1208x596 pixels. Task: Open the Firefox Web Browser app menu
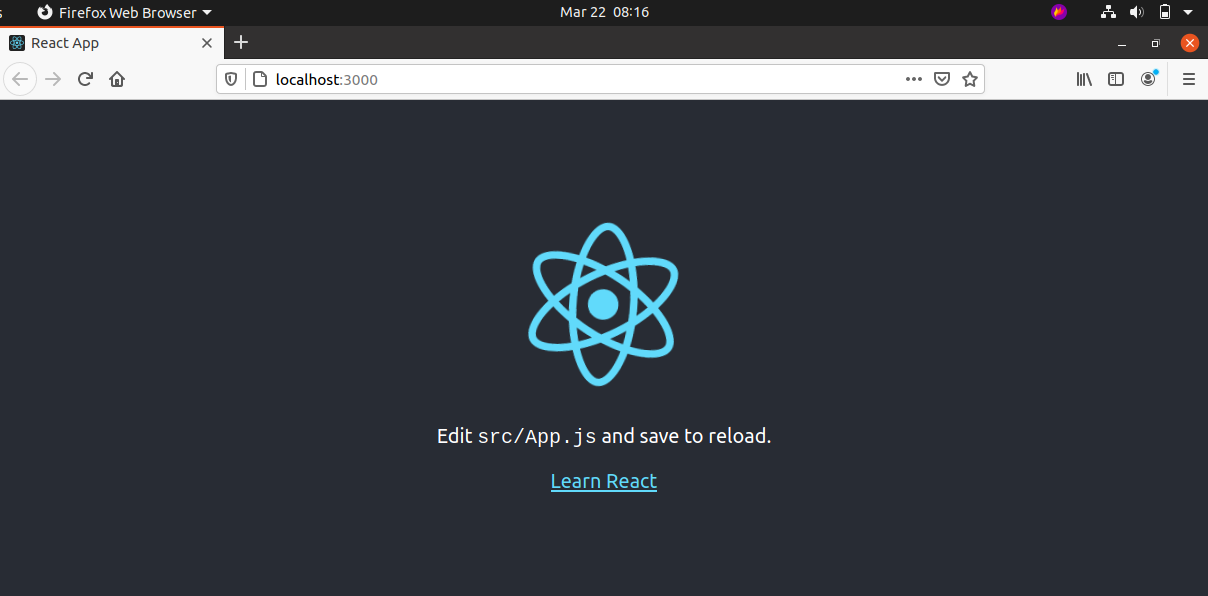pos(124,12)
